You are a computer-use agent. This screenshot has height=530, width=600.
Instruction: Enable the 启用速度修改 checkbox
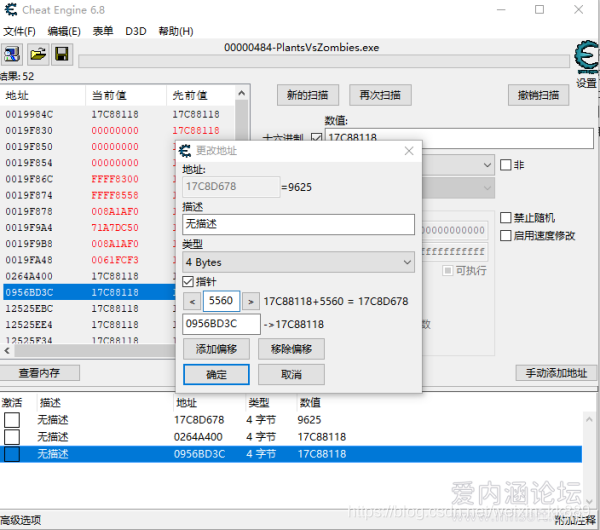tap(506, 236)
